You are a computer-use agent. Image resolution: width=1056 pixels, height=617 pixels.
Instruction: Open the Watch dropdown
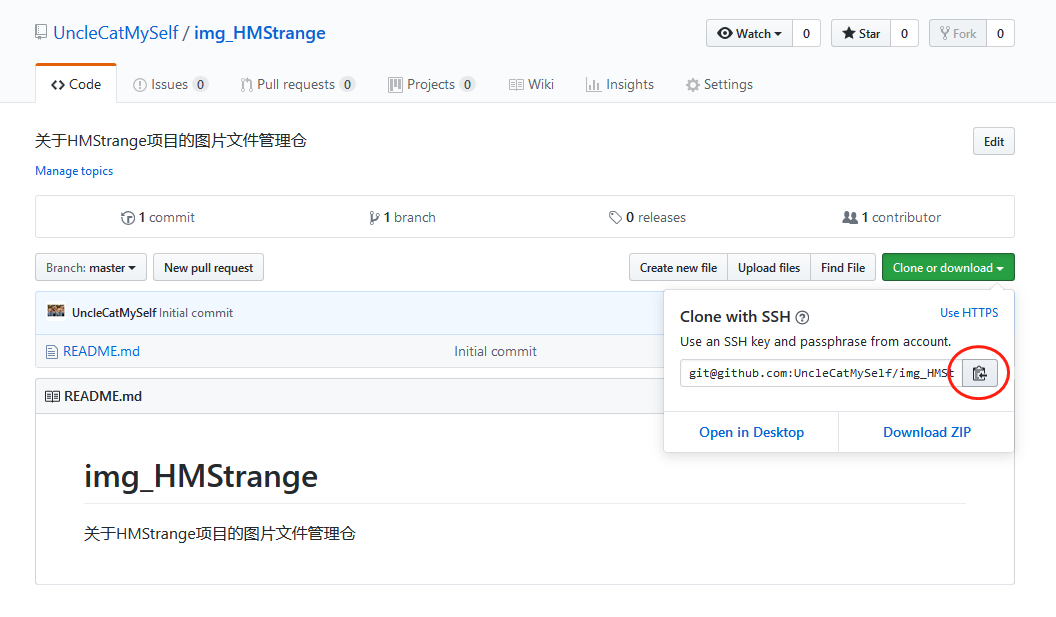point(749,33)
